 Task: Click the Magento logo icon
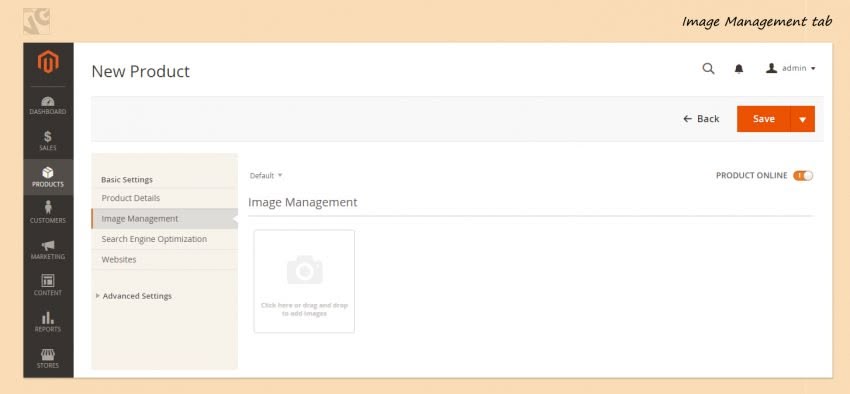point(48,62)
